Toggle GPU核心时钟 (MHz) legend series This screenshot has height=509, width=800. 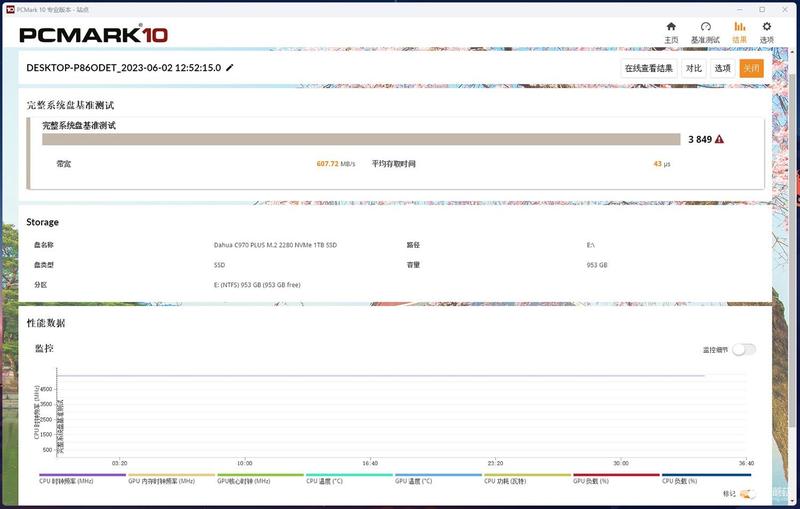(x=260, y=478)
